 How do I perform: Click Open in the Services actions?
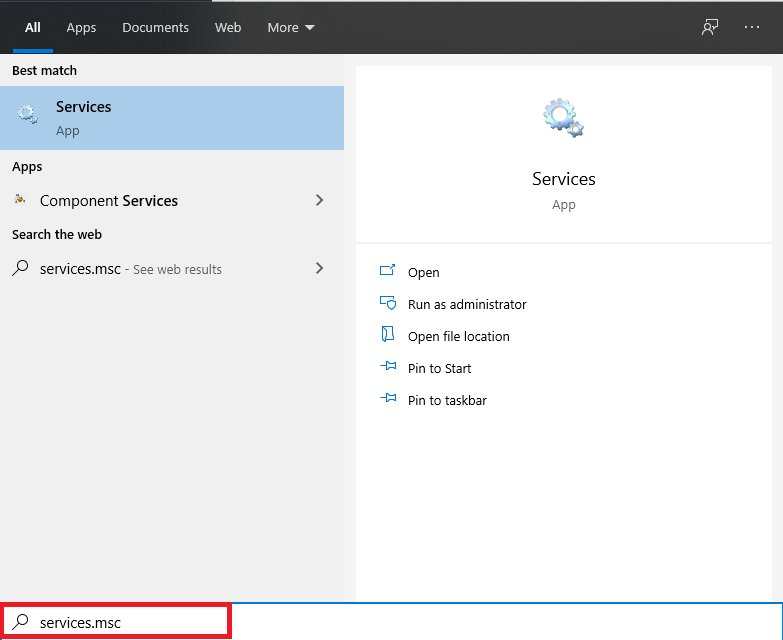click(423, 273)
